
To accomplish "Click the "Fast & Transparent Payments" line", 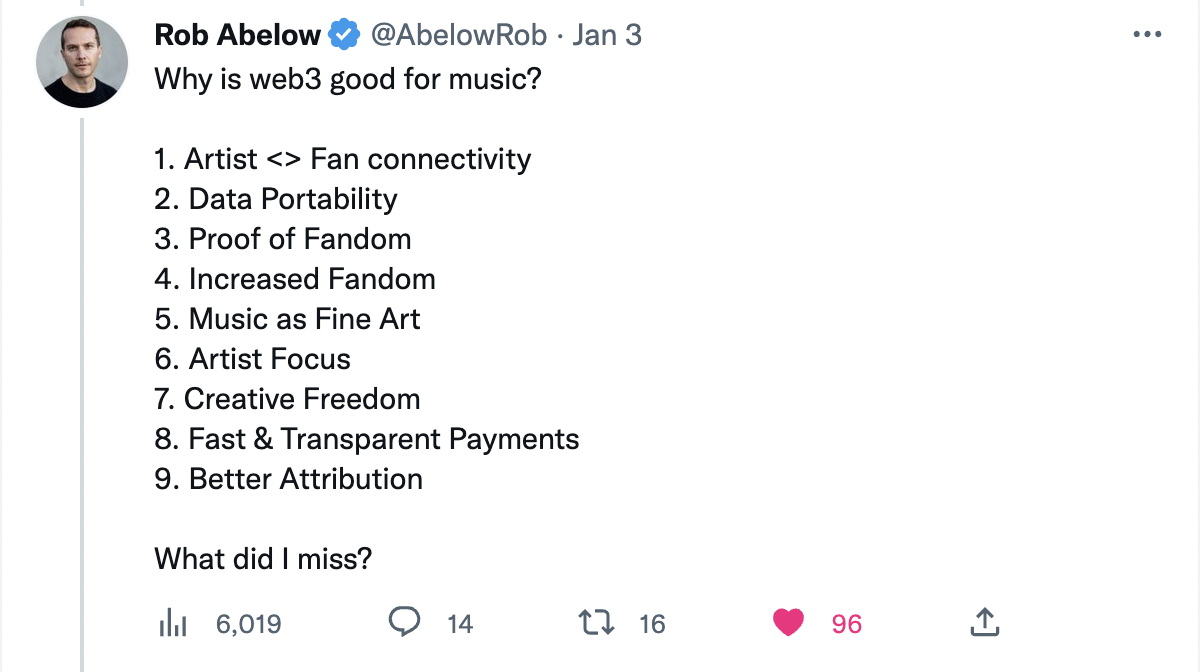I will pos(367,438).
